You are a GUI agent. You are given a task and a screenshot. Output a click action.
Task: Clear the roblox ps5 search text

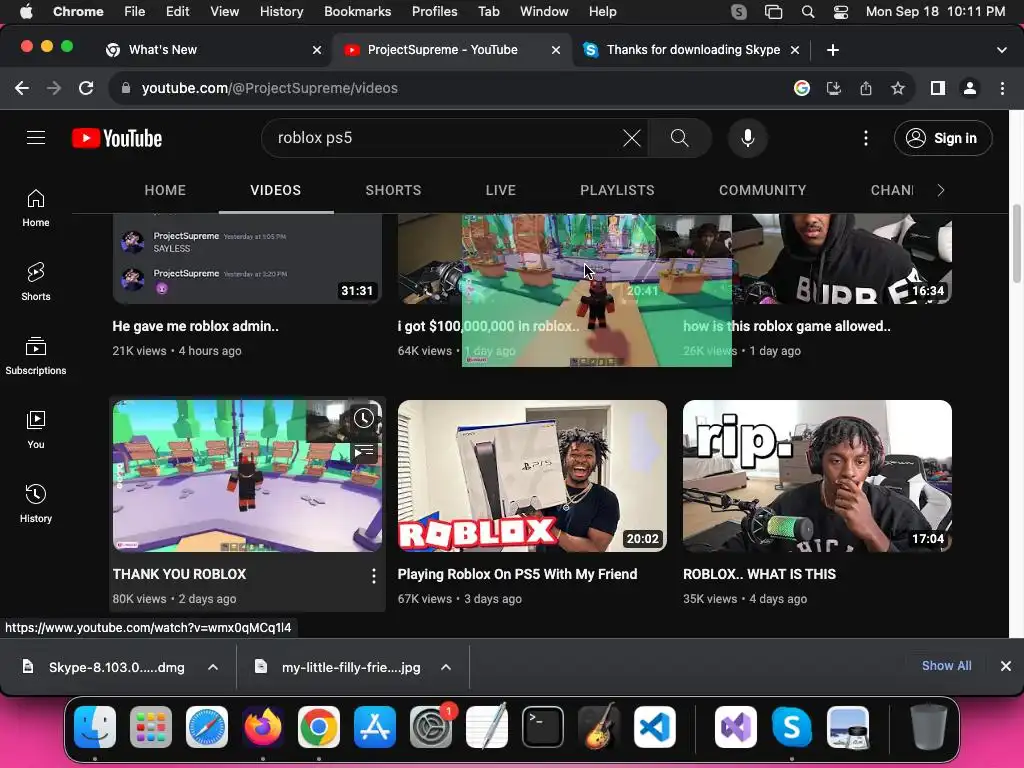coord(632,138)
